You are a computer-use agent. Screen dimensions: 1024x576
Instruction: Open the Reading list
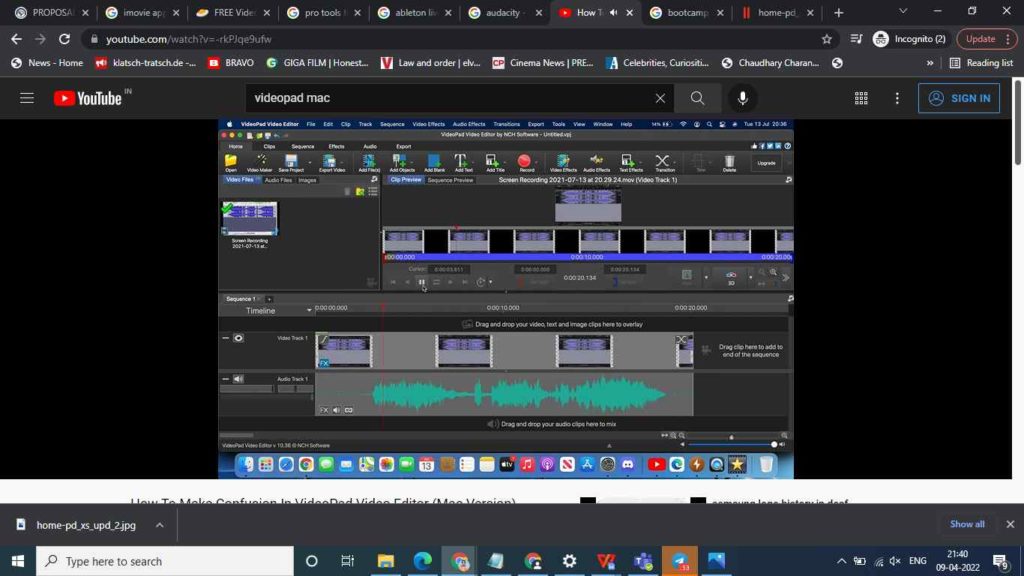pos(982,63)
